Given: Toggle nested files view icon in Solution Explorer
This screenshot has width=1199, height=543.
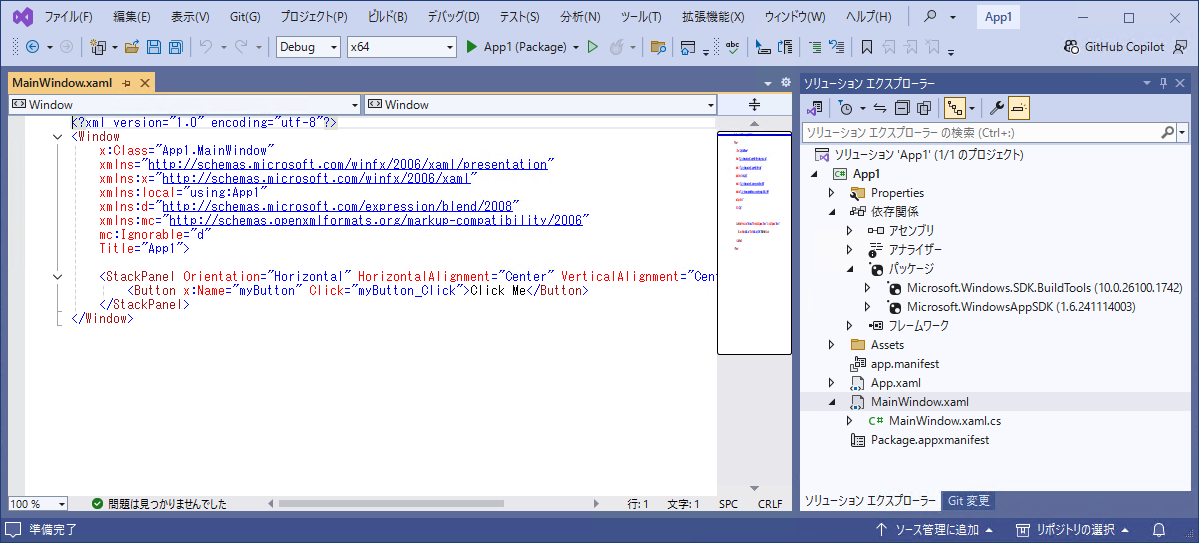Looking at the screenshot, I should coord(954,109).
